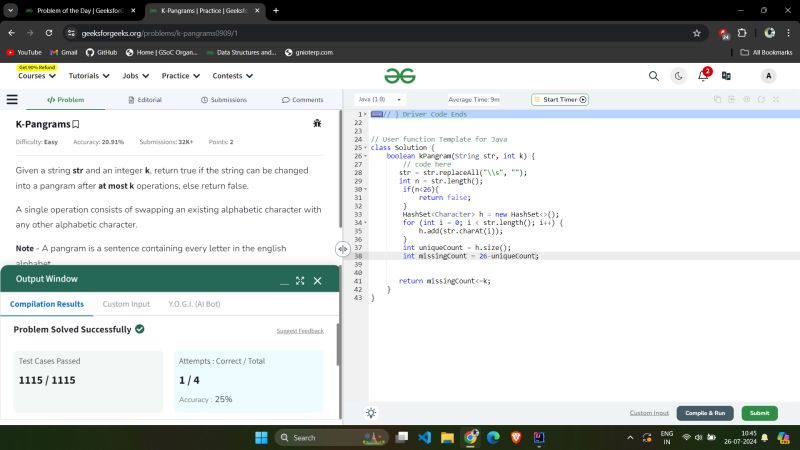This screenshot has width=800, height=450.
Task: Open Windows Start menu
Action: pyautogui.click(x=261, y=437)
